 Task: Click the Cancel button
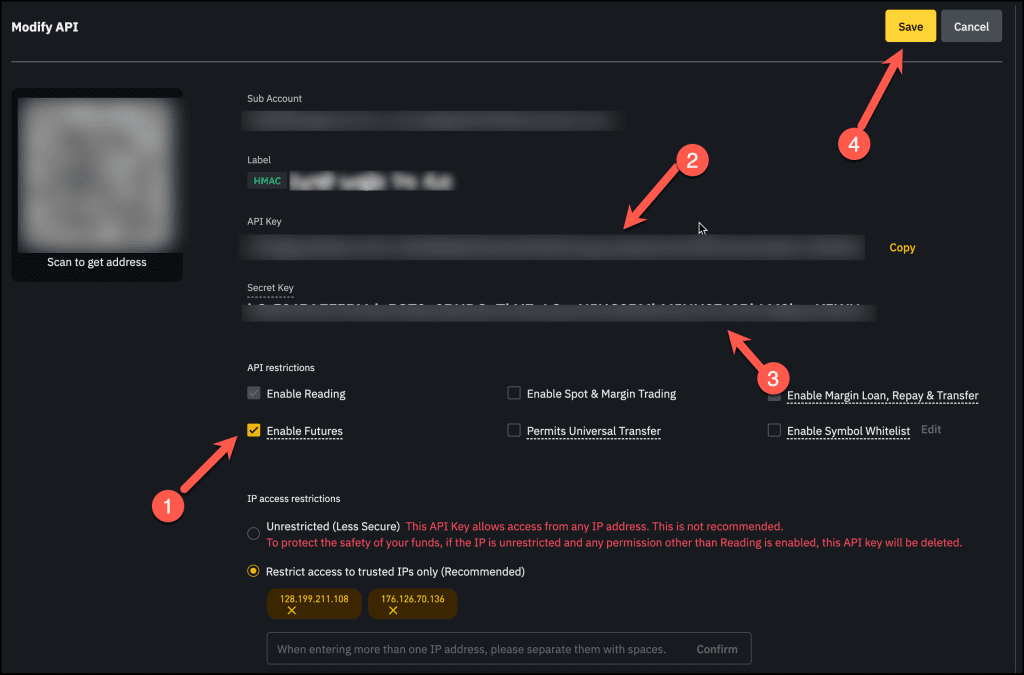(971, 27)
